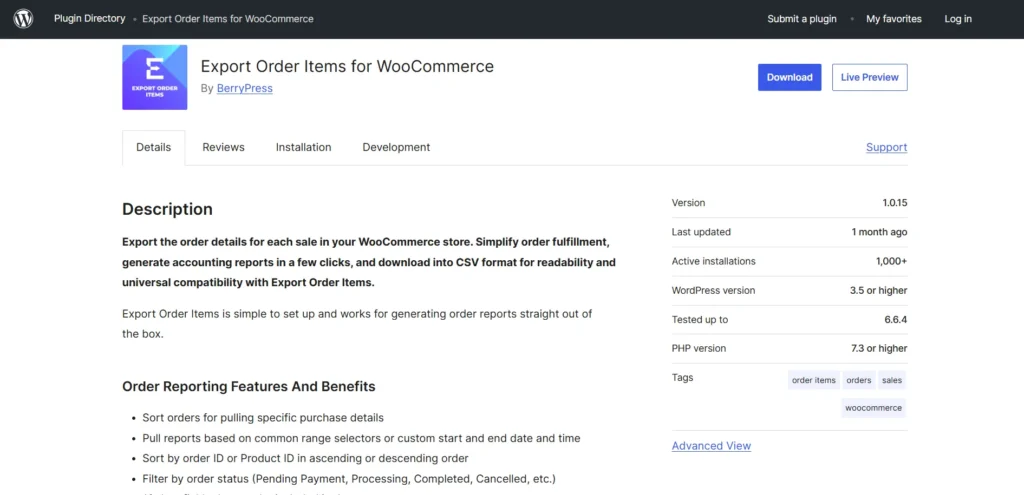Click the plugin title heading
1024x495 pixels.
347,67
